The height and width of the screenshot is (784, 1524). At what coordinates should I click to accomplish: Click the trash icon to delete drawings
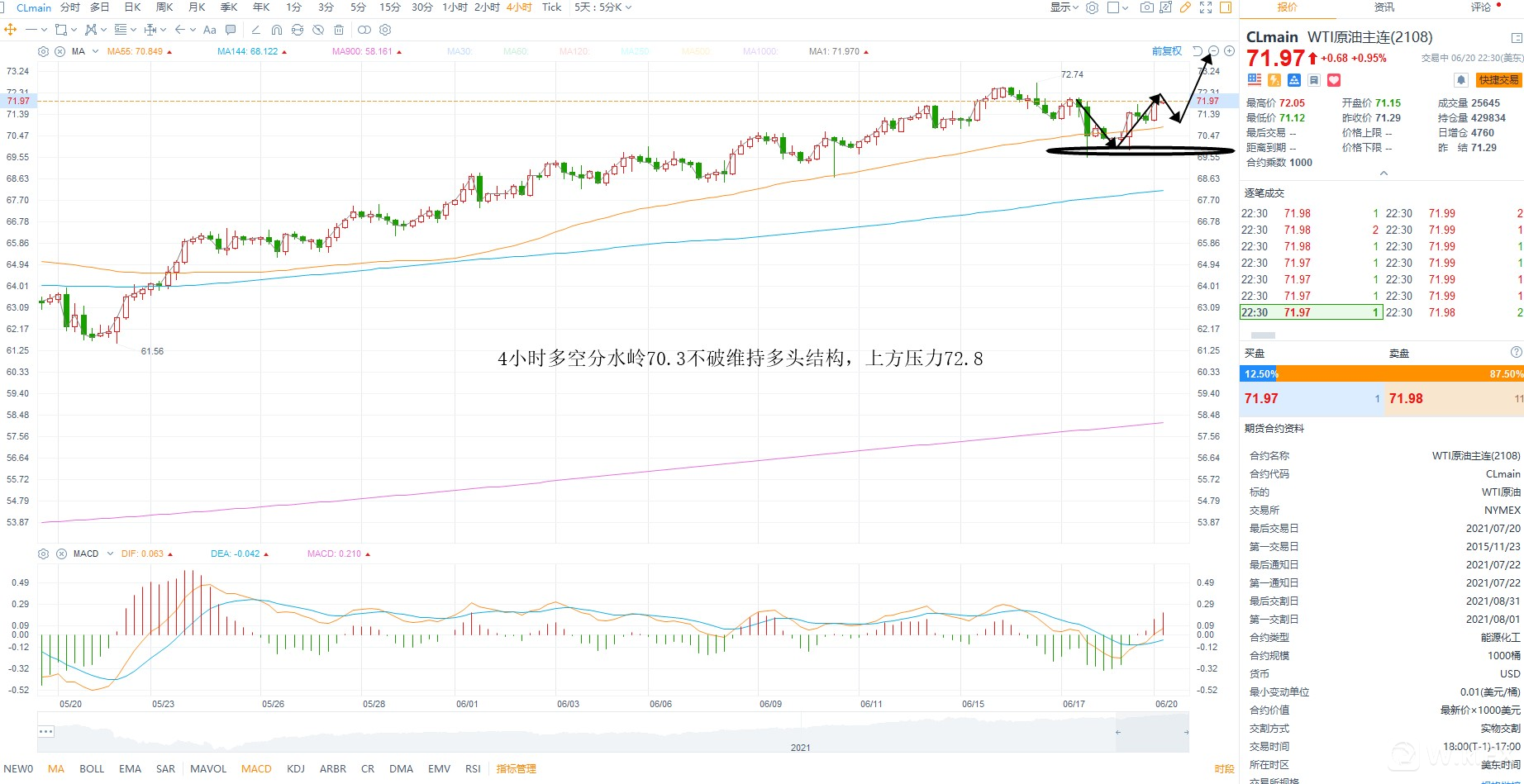point(339,30)
